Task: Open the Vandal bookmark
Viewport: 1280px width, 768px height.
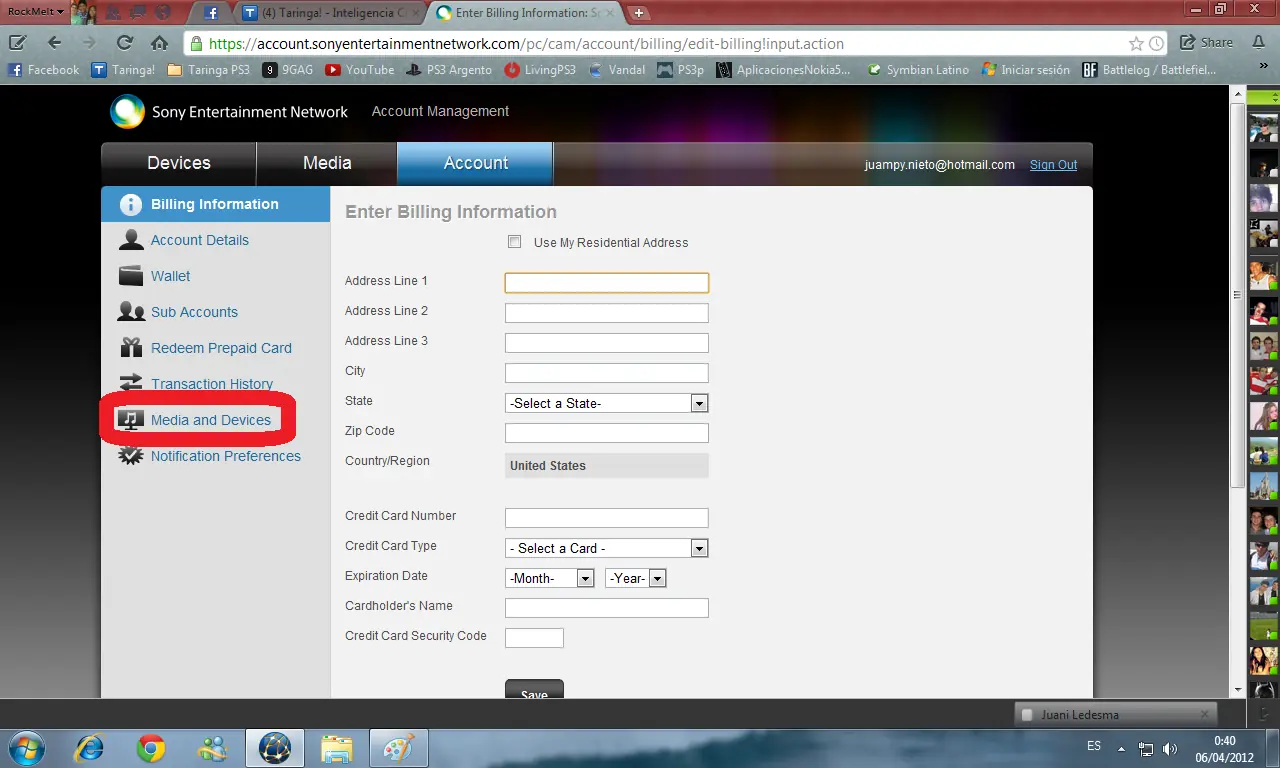Action: point(617,70)
